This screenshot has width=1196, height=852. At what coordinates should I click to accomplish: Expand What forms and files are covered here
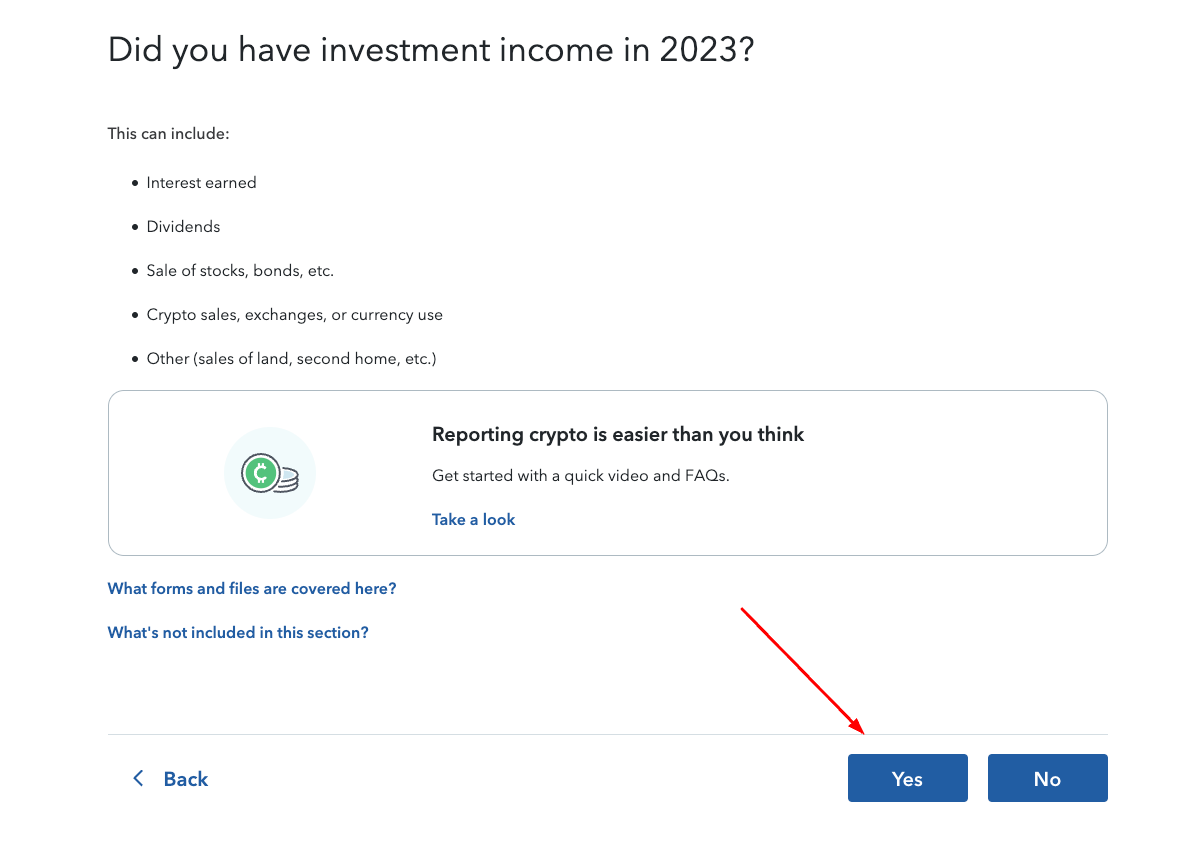(251, 588)
